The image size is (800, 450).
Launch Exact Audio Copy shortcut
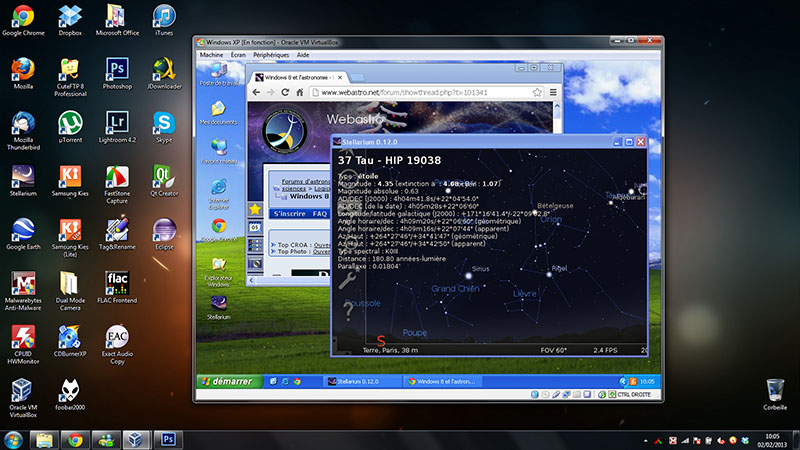tap(117, 345)
